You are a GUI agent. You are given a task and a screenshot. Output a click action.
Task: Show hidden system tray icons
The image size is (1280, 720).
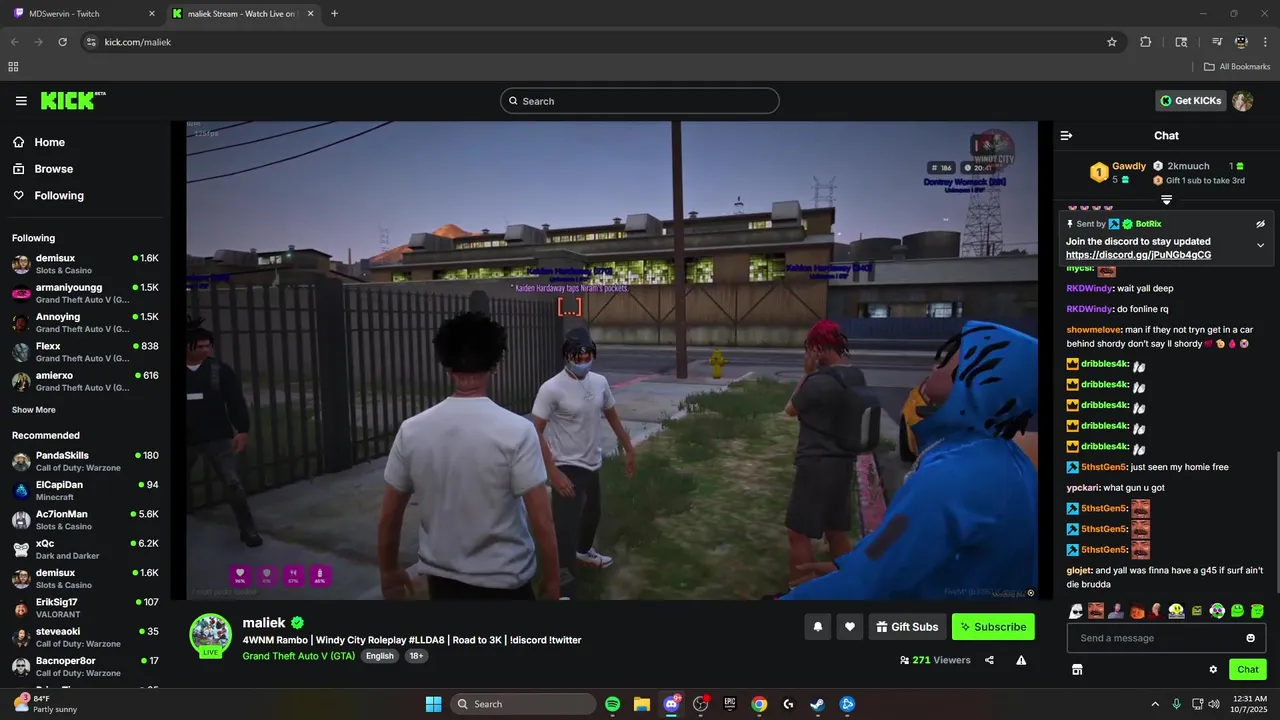(1155, 704)
